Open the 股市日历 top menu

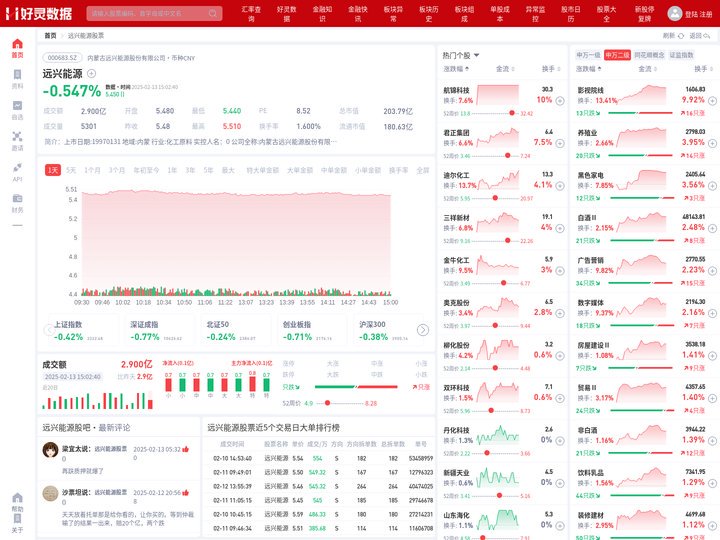click(571, 14)
